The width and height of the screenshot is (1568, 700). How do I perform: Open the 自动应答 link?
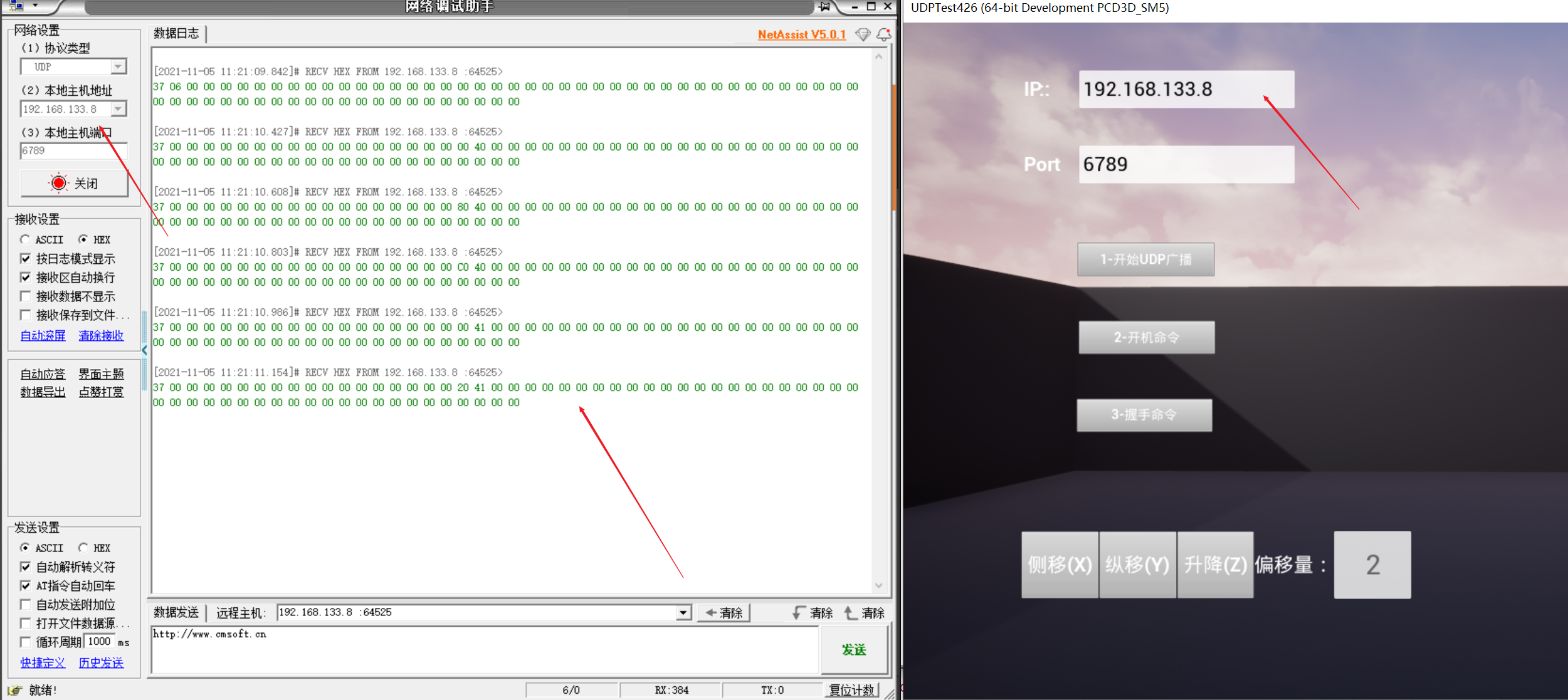pos(43,374)
